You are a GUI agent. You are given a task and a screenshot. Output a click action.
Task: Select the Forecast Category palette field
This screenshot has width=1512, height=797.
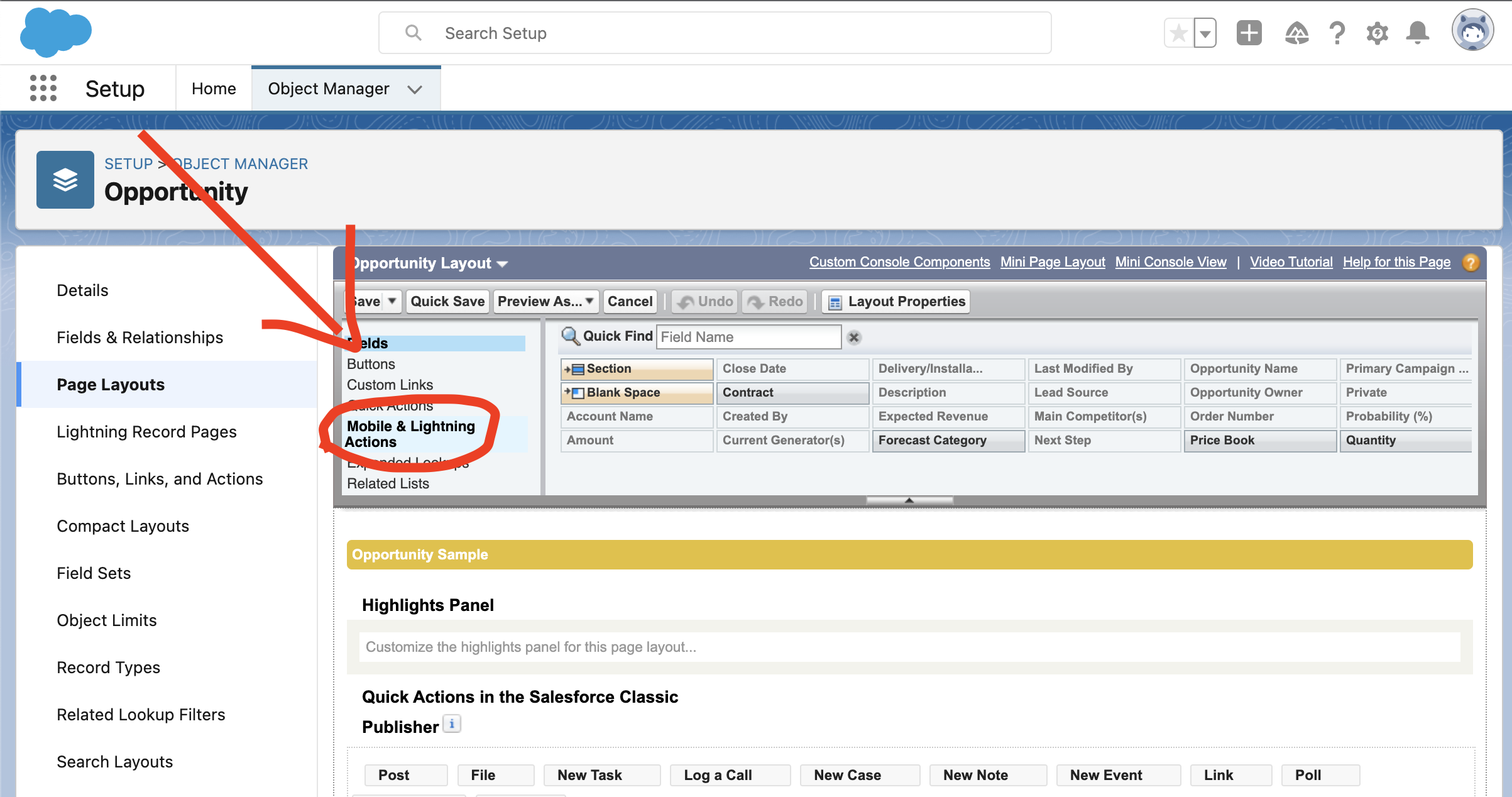click(948, 441)
